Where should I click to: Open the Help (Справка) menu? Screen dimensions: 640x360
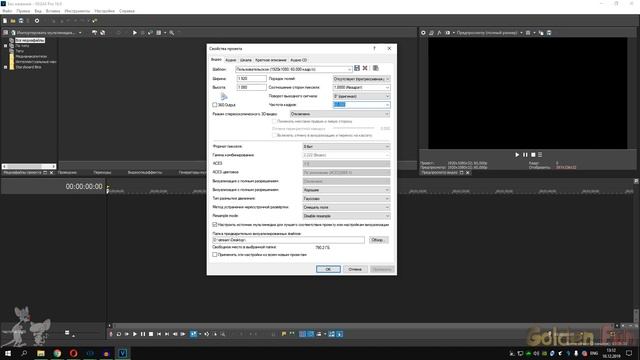click(127, 11)
